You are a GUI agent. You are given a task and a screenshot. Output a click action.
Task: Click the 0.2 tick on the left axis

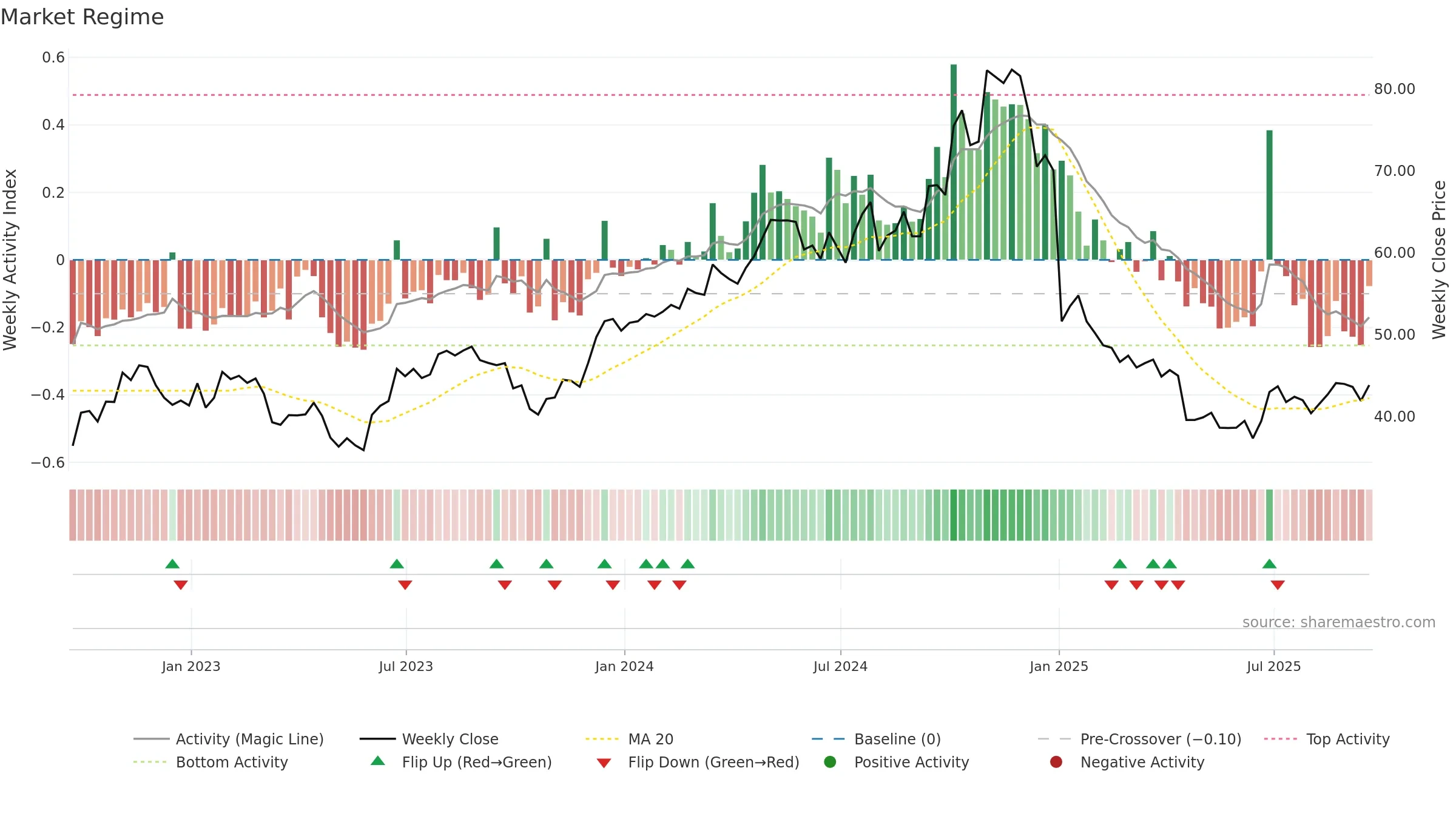point(53,192)
